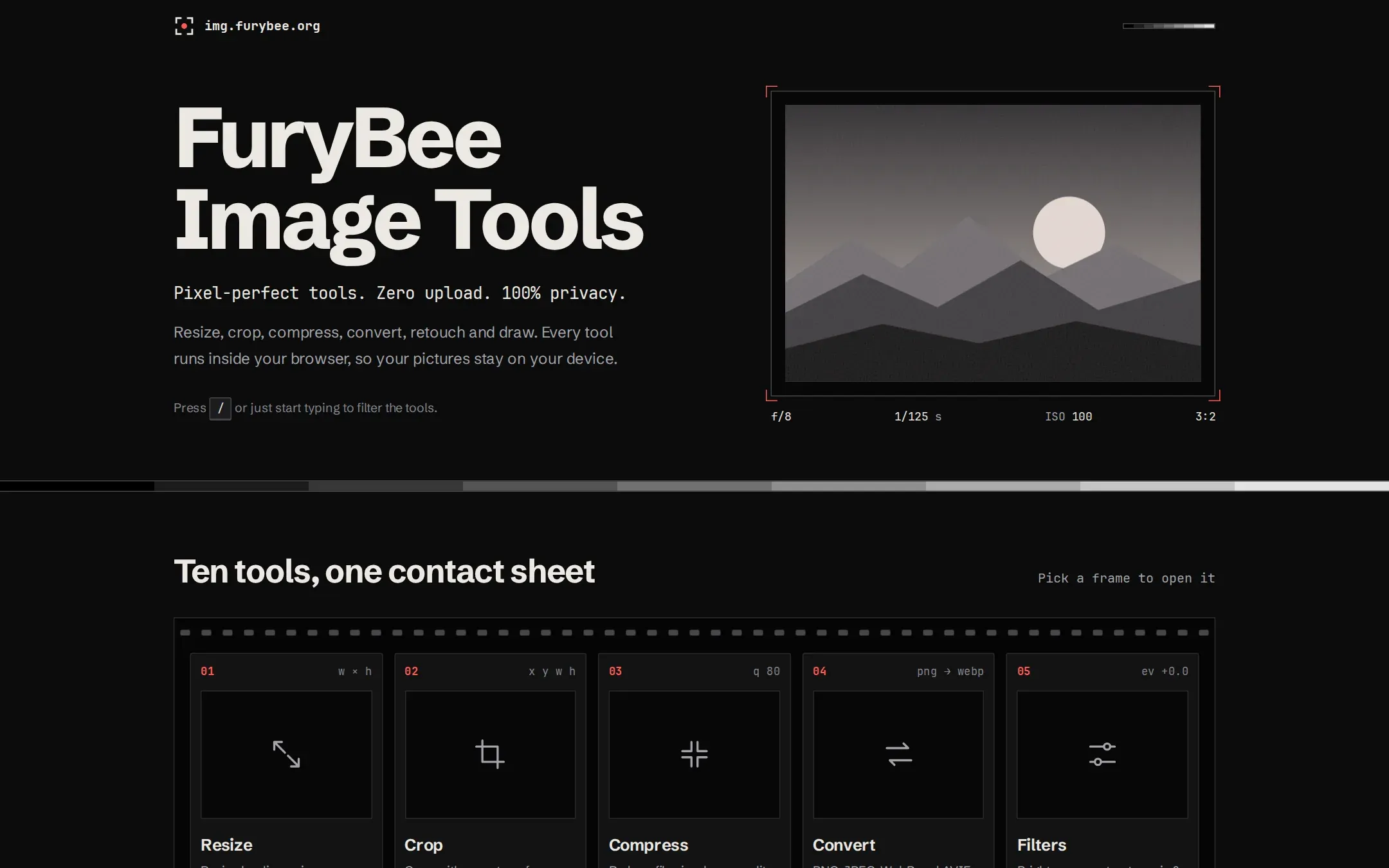Click the 'ISO 100' readout
Screen dimensions: 1389x868
pyautogui.click(x=1068, y=417)
